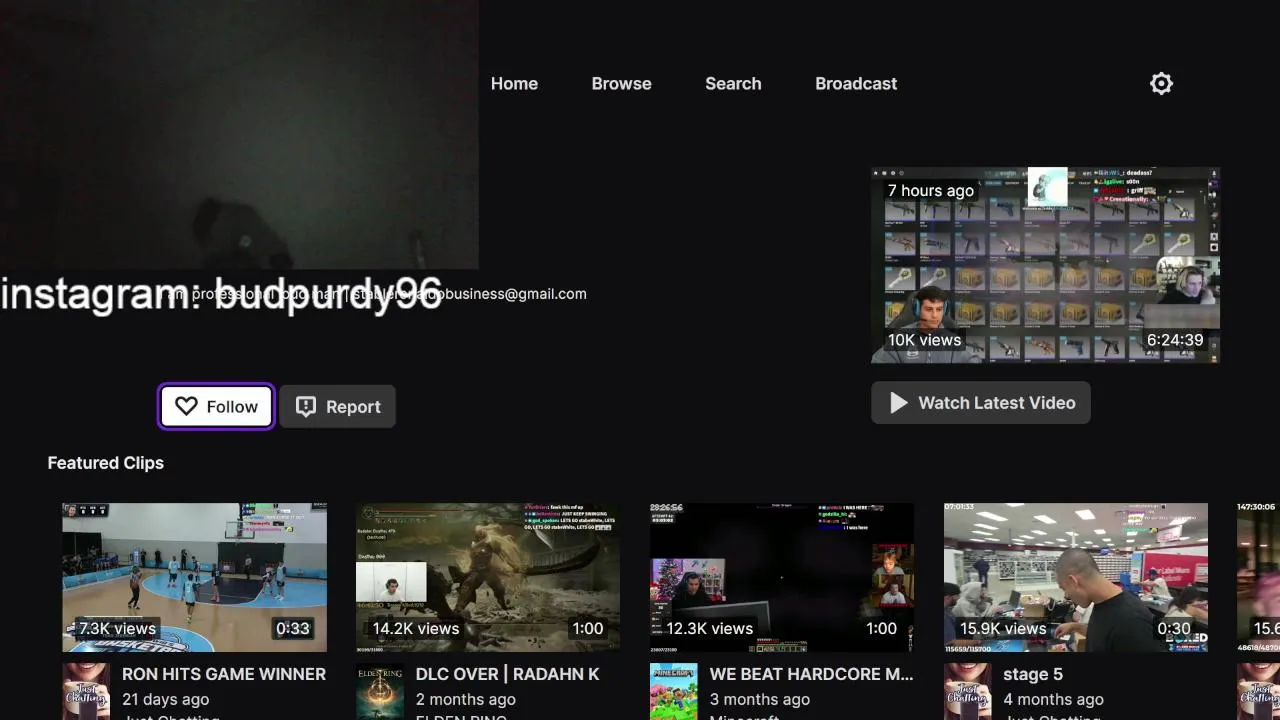Open the latest video thumbnail from 7 hours ago

(1046, 265)
